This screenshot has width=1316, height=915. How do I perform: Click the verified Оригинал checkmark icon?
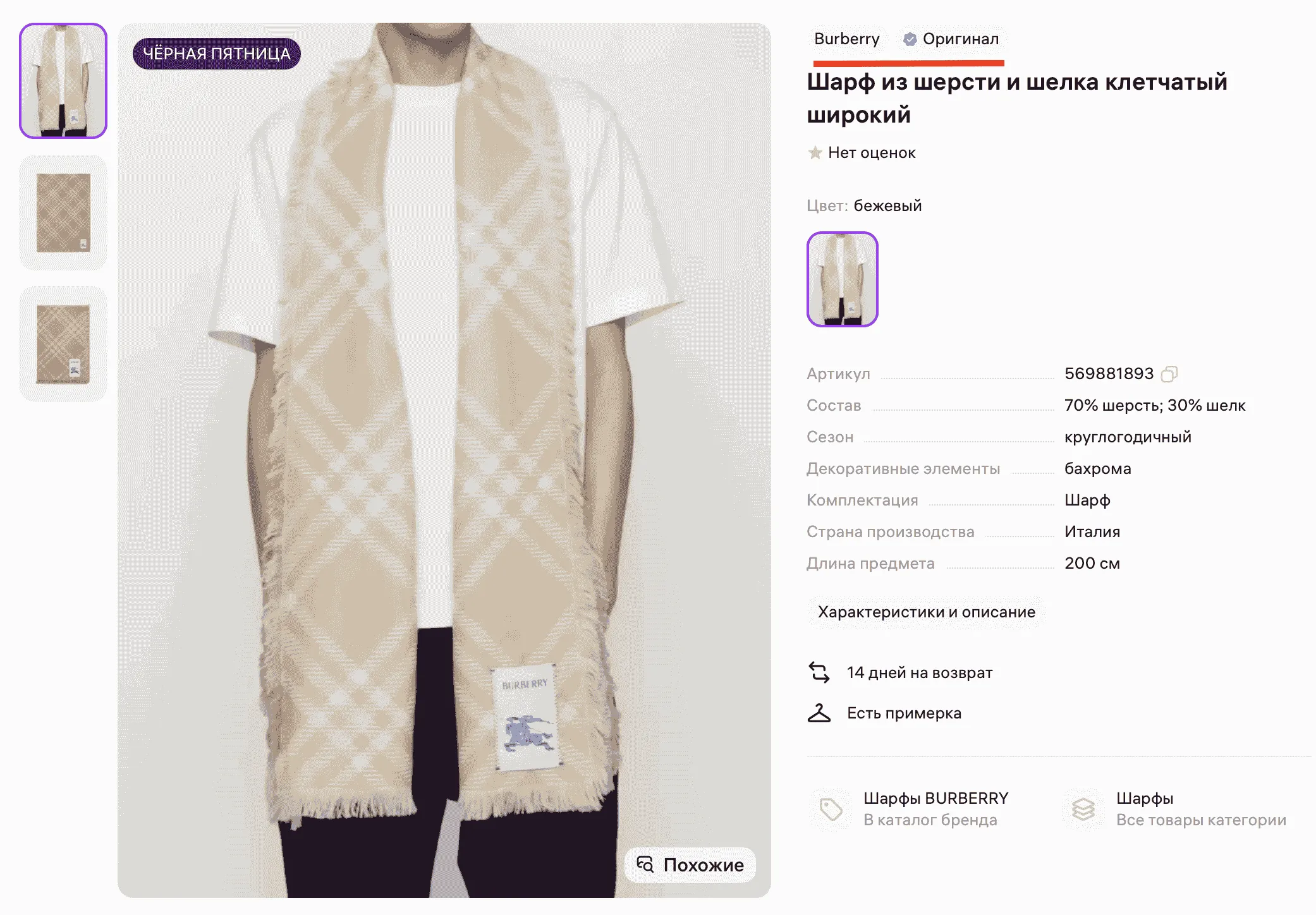click(x=910, y=39)
